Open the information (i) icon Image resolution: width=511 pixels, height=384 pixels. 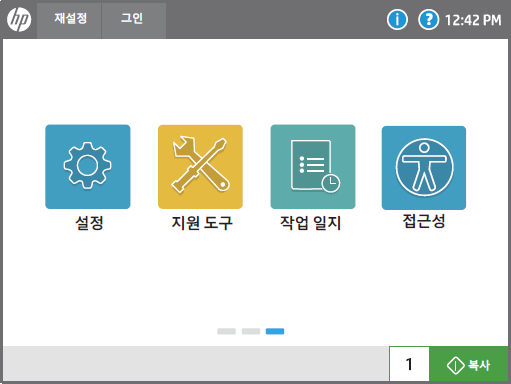tap(397, 20)
